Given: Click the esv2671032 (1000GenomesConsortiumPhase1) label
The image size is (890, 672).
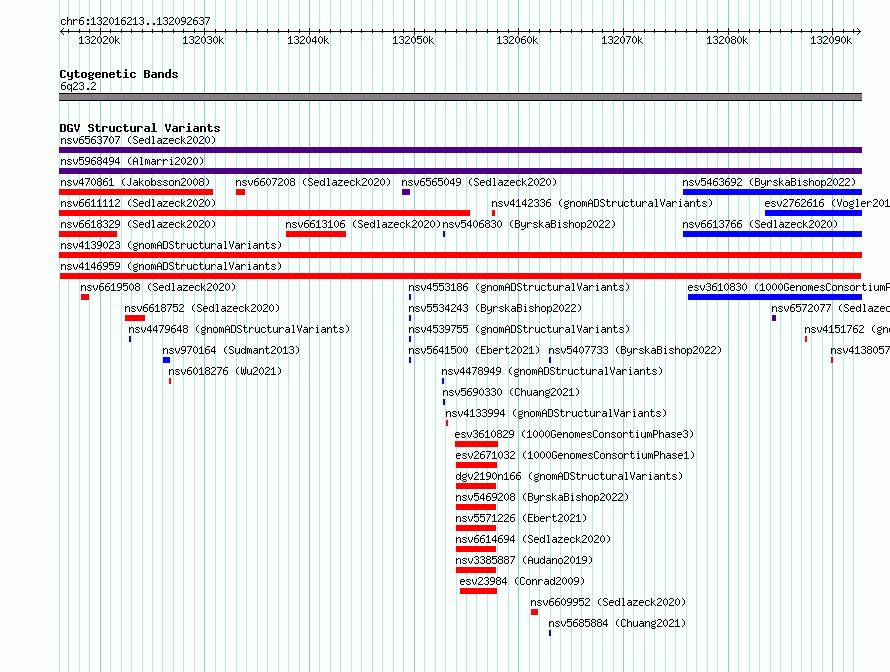Looking at the screenshot, I should tap(575, 455).
